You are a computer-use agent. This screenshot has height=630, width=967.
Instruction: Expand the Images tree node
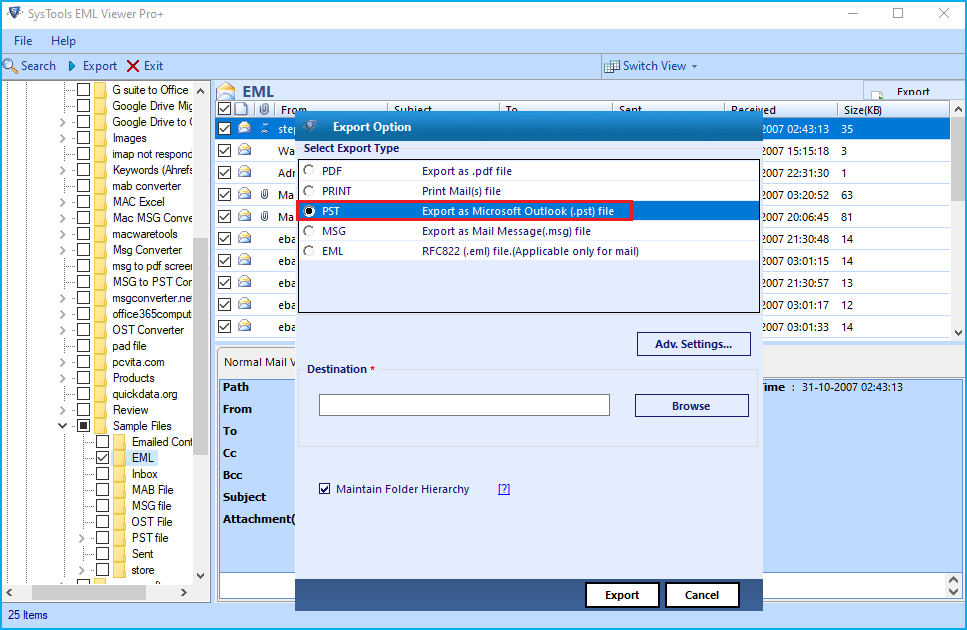(x=62, y=138)
